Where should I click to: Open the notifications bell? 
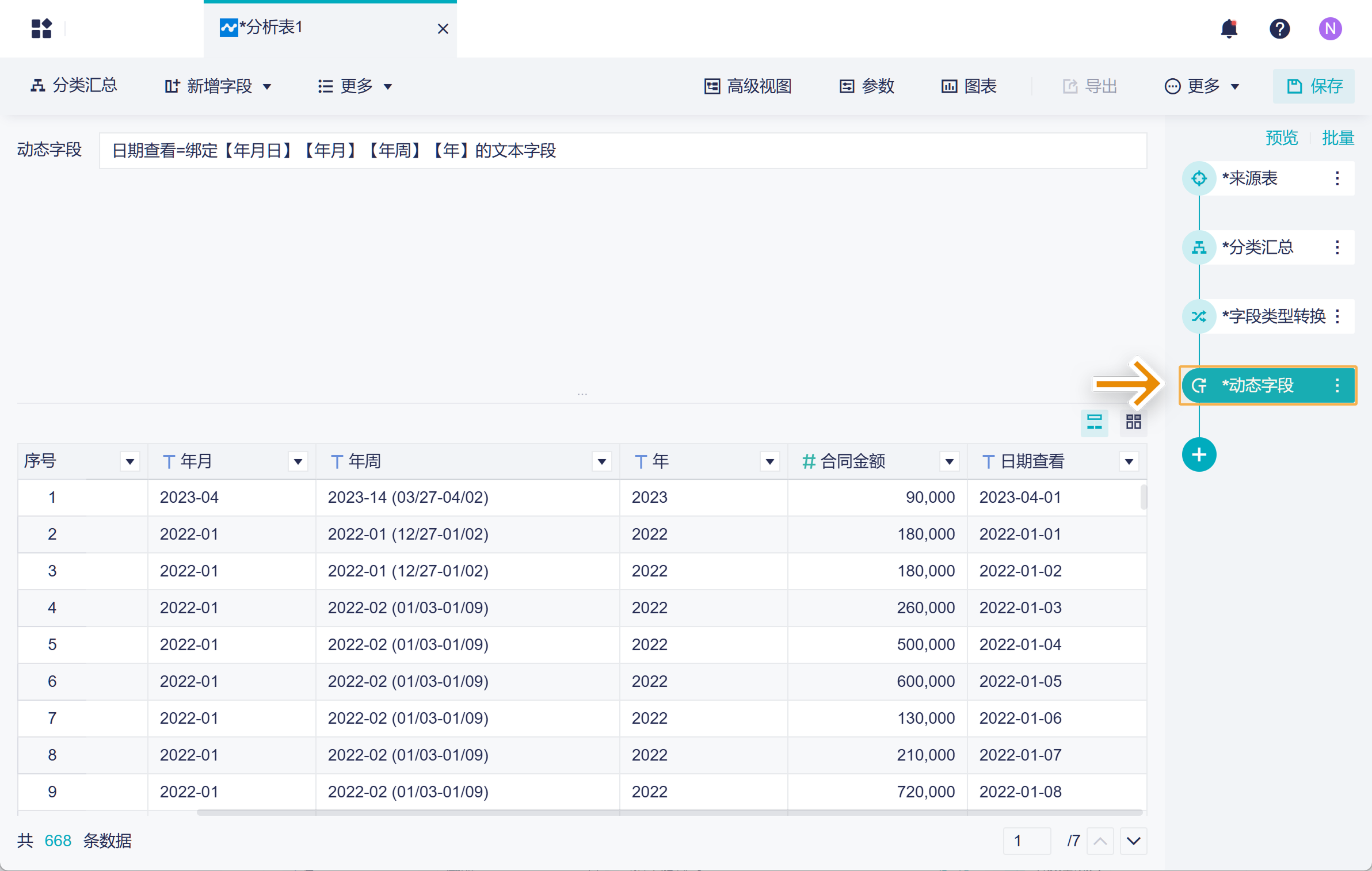(1229, 28)
